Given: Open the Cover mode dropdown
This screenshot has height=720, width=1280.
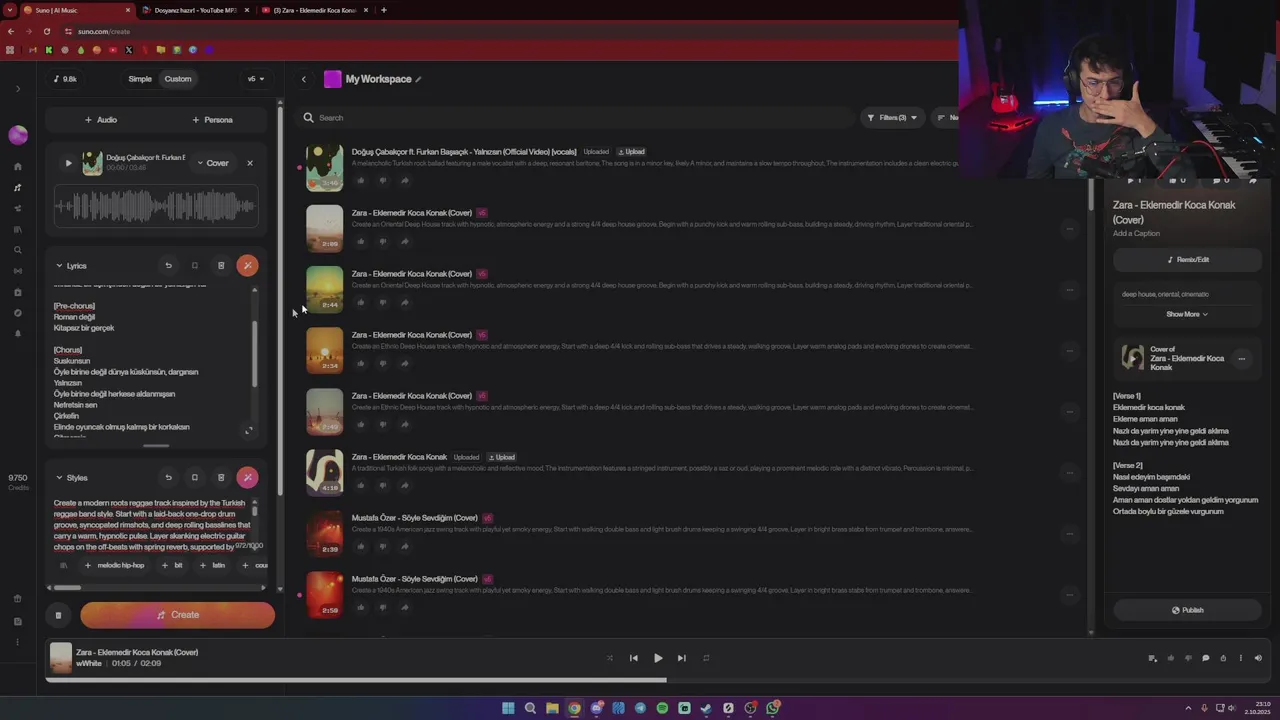Looking at the screenshot, I should [x=213, y=163].
